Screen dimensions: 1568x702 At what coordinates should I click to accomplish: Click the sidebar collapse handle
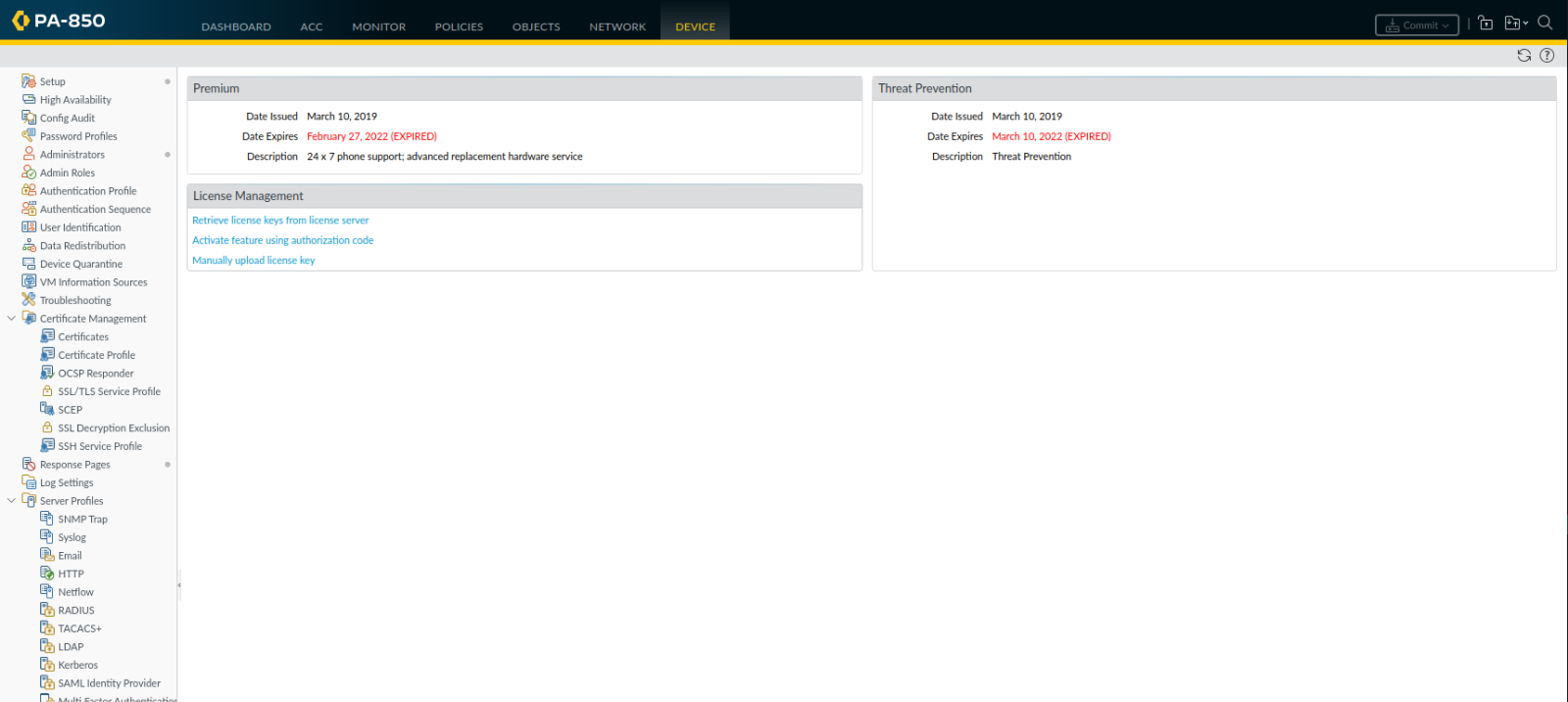179,585
